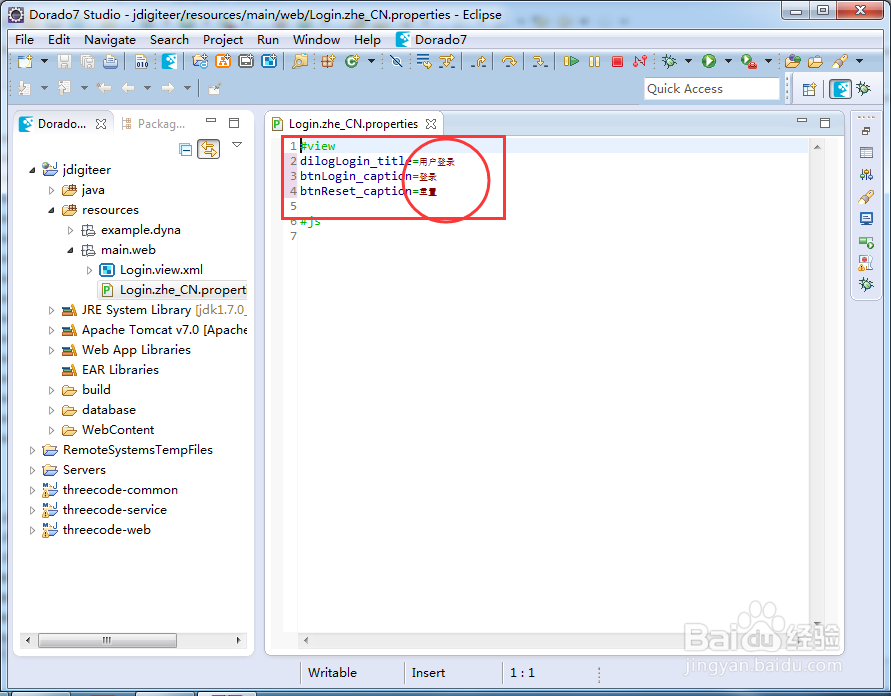The height and width of the screenshot is (696, 891).
Task: Expand the example.dyna package
Action: [x=70, y=230]
